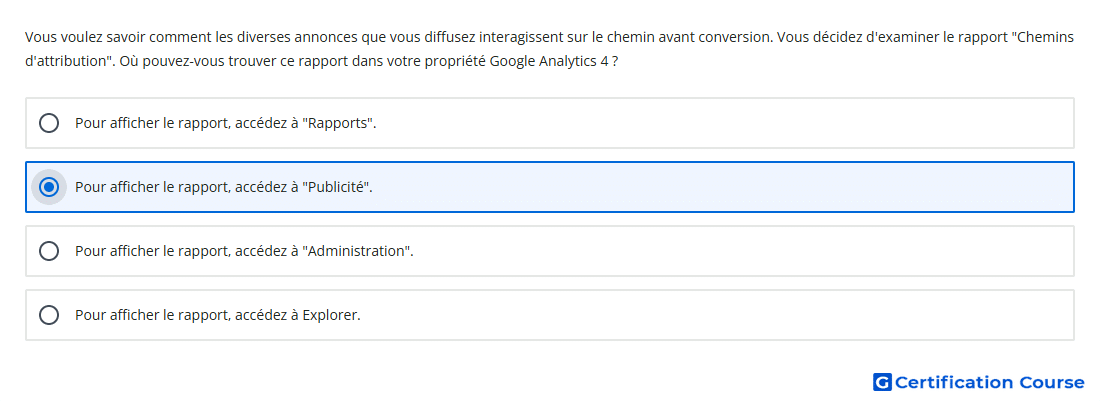The width and height of the screenshot is (1100, 401).
Task: Click the quoted word "Rapports" in first option
Action: coord(340,123)
